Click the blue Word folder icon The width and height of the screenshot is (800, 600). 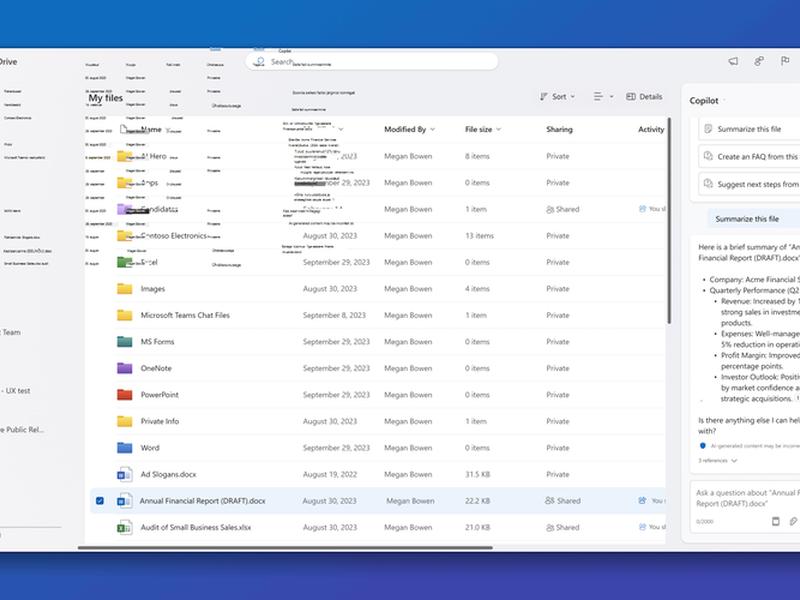124,448
